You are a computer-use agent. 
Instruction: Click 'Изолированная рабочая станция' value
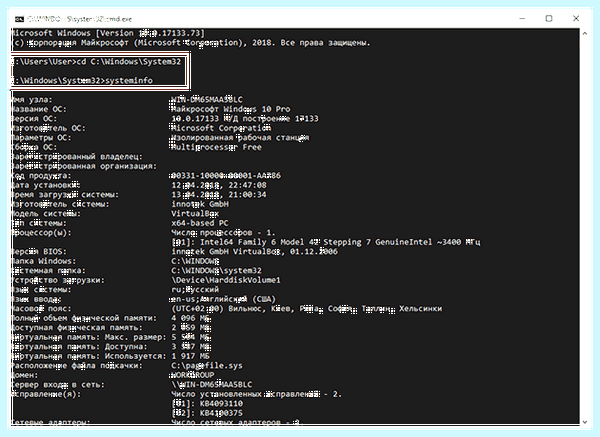coord(240,137)
